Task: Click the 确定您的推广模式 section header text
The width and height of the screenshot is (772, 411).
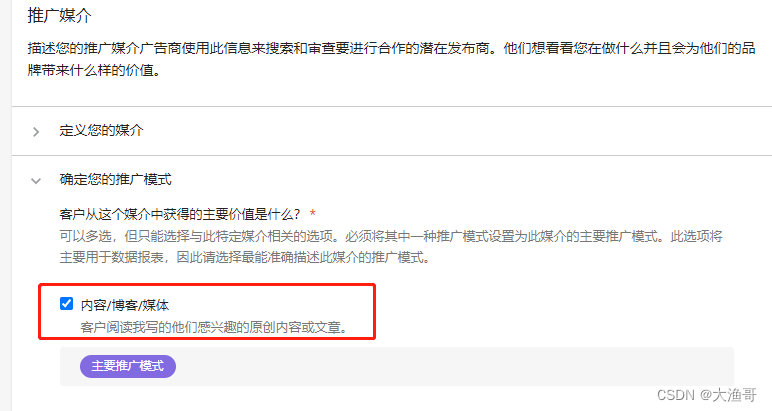Action: [x=116, y=179]
